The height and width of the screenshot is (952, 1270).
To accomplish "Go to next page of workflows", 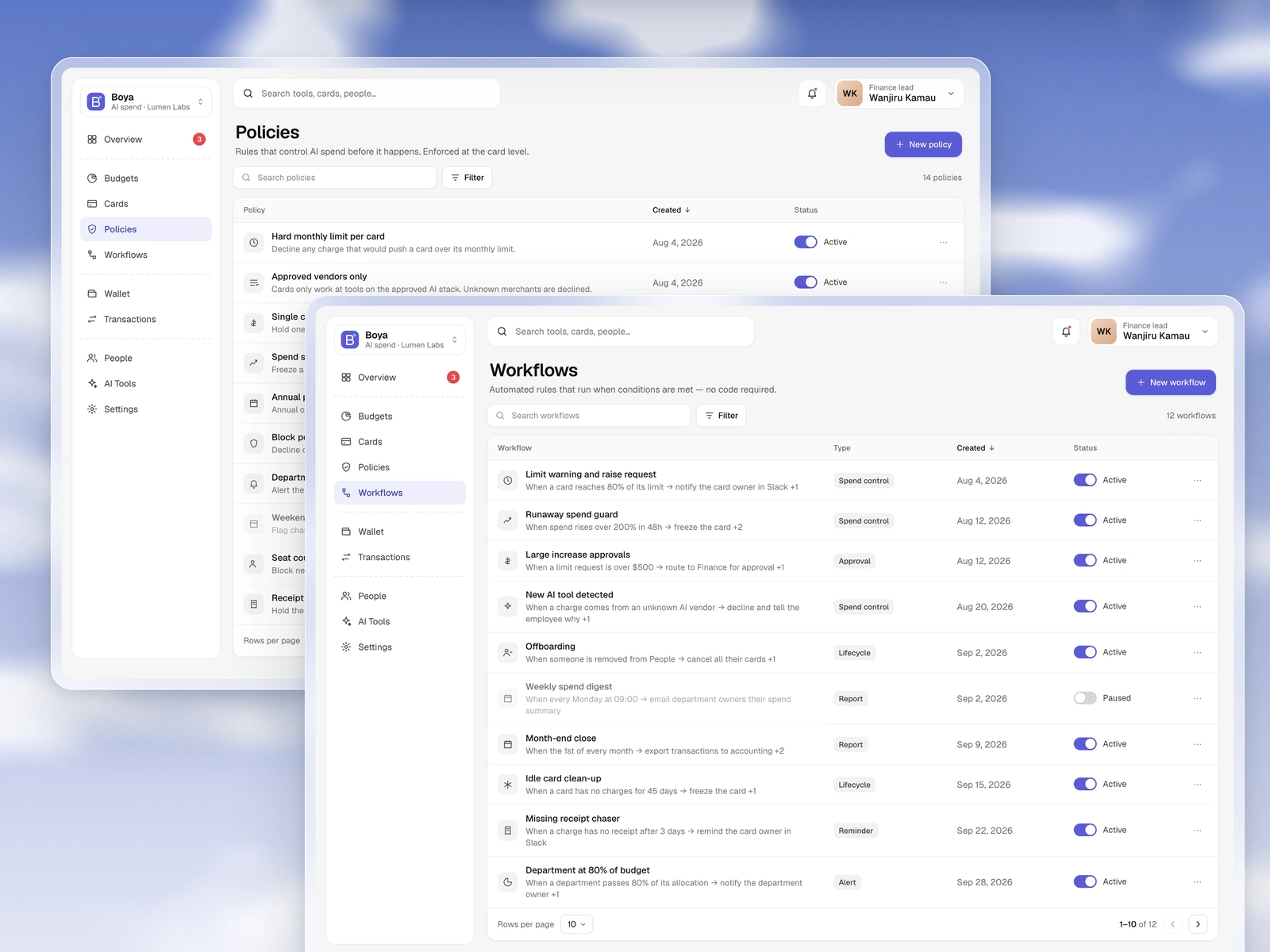I will click(1199, 924).
